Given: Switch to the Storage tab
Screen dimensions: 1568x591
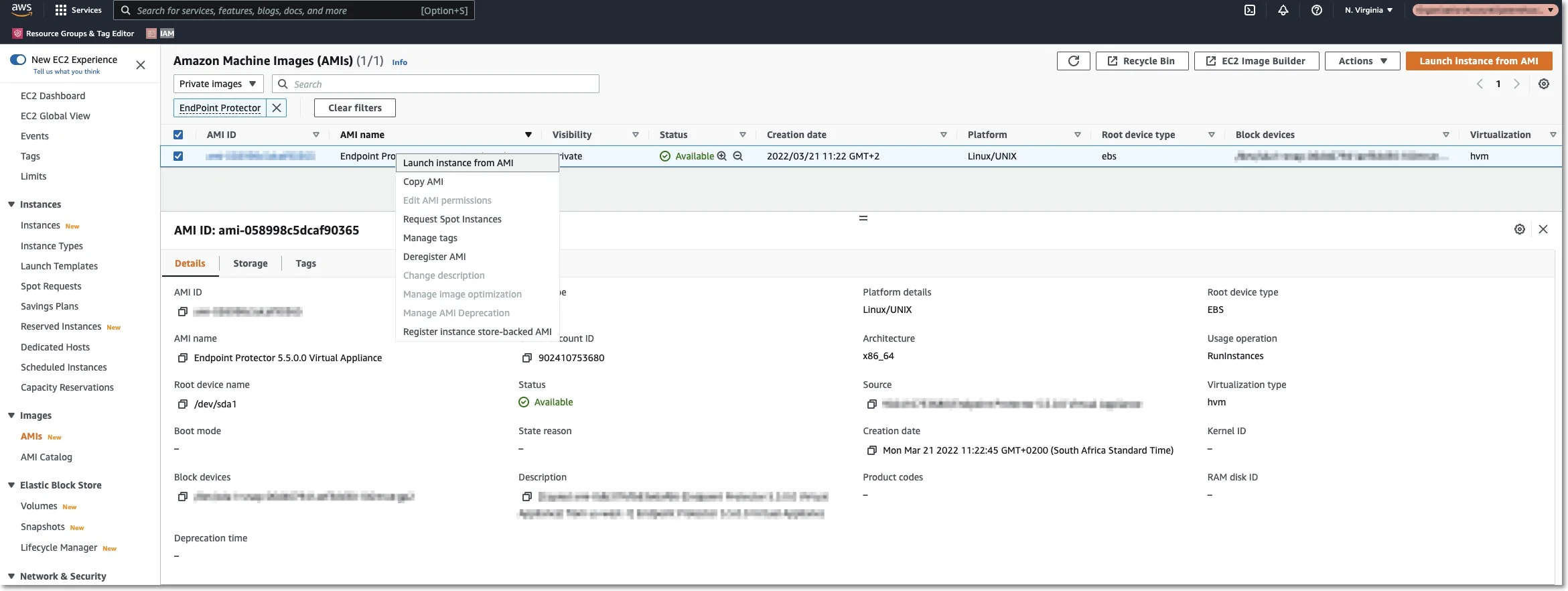Looking at the screenshot, I should coord(251,263).
